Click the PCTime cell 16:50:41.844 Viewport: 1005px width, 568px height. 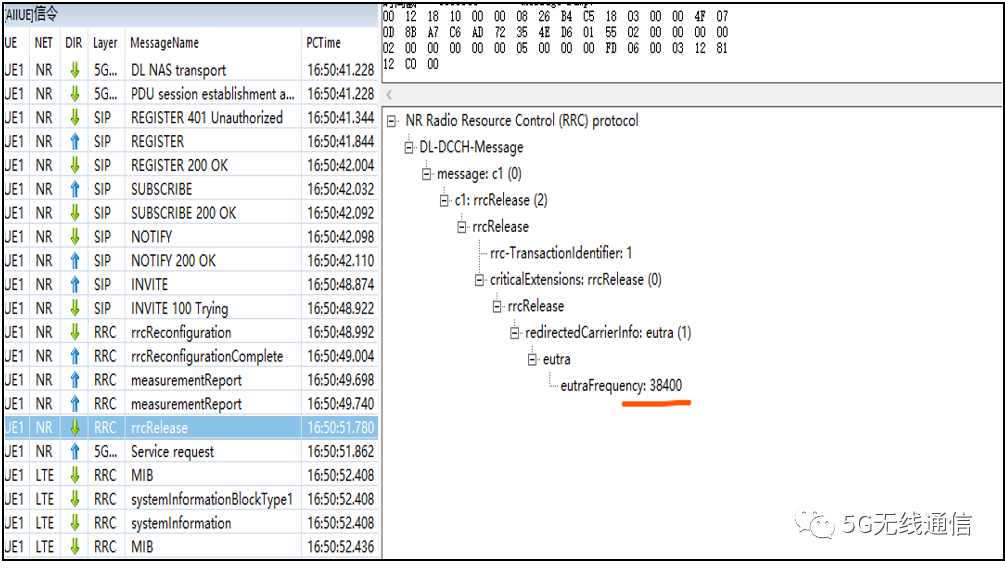(x=340, y=142)
